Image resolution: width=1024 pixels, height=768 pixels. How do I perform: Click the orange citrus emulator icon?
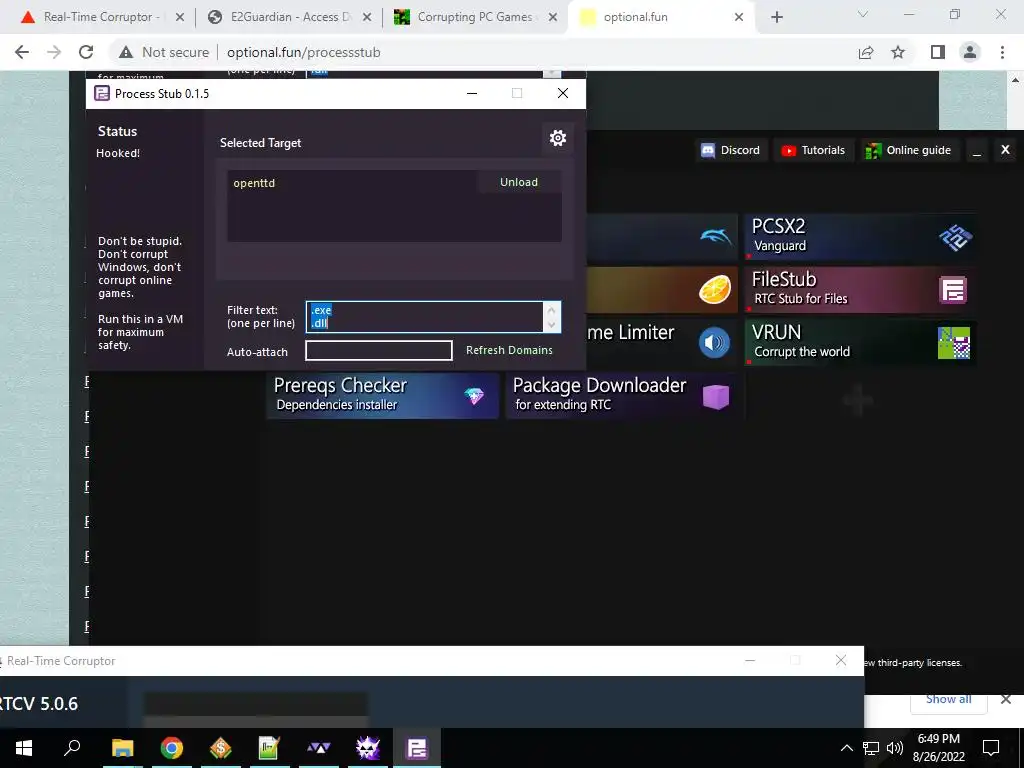(715, 289)
